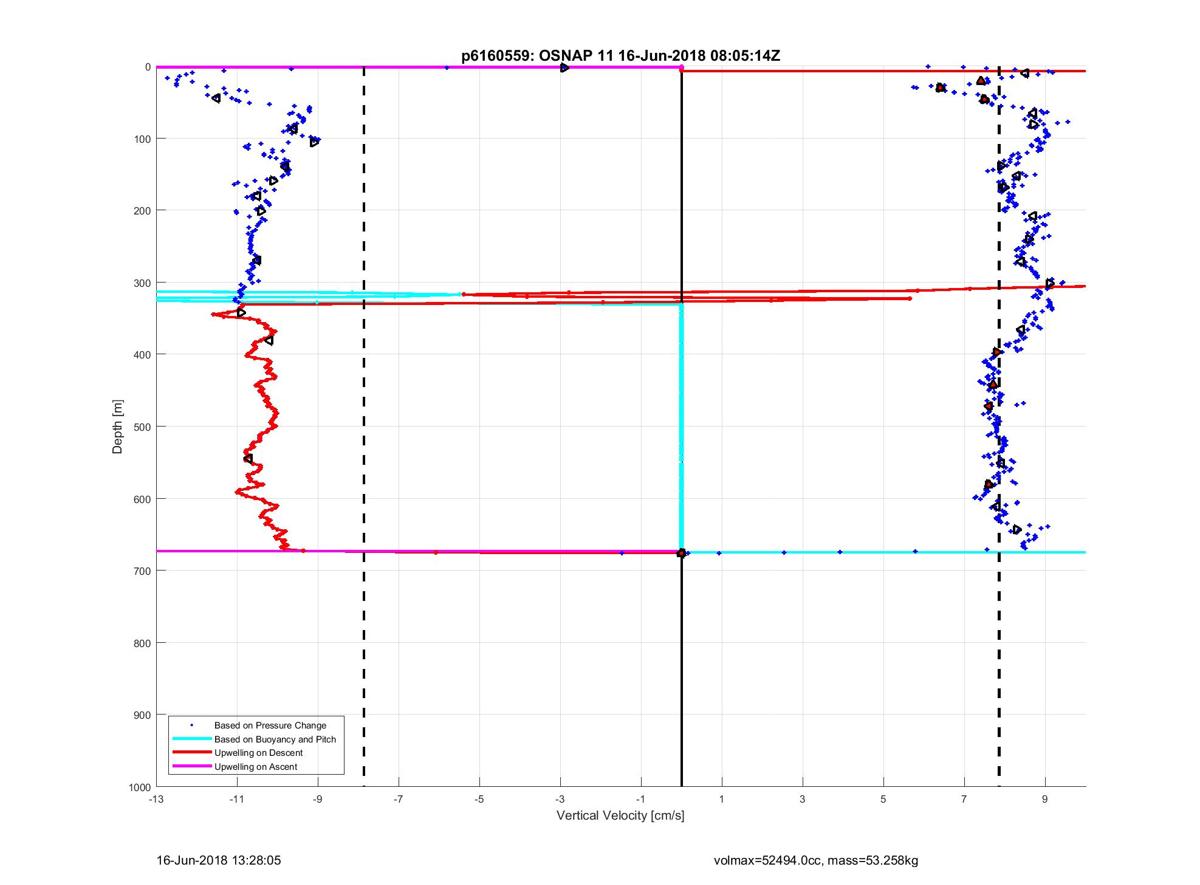The width and height of the screenshot is (1200, 885).
Task: Click the positive "3" velocity tick label
Action: 803,800
